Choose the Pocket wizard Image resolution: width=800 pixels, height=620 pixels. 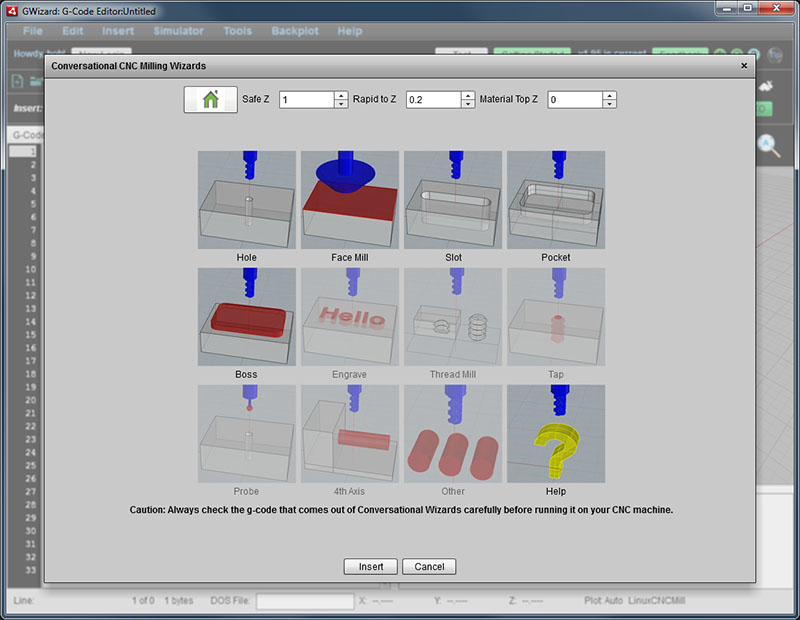(x=555, y=199)
